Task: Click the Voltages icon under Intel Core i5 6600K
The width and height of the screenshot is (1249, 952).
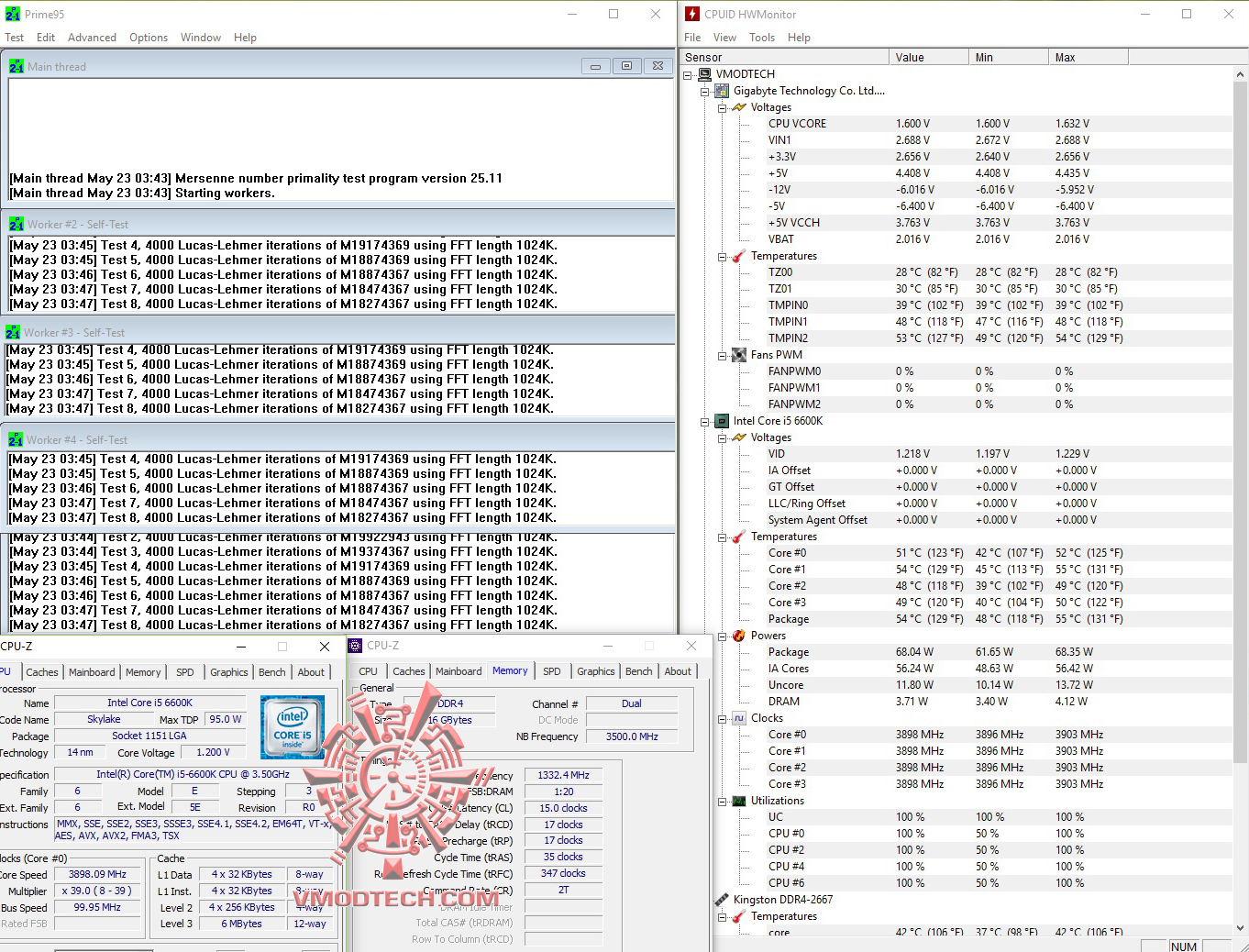Action: (x=739, y=437)
